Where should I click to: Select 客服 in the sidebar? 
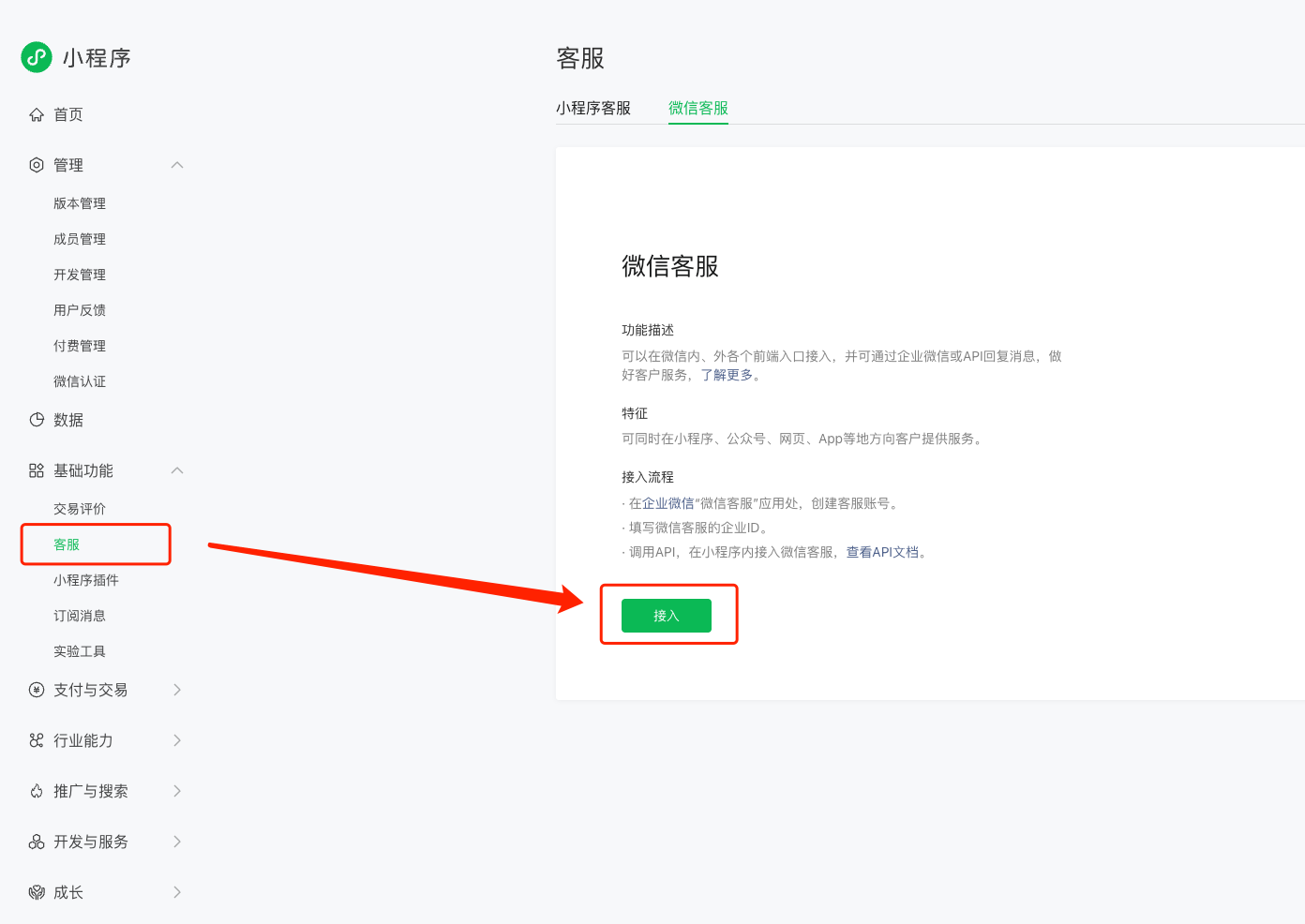[67, 544]
